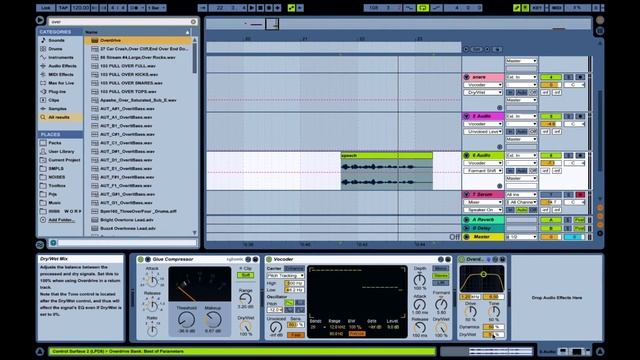The height and width of the screenshot is (360, 640).
Task: Open the Formant Shift parameter dropdown
Action: [483, 171]
